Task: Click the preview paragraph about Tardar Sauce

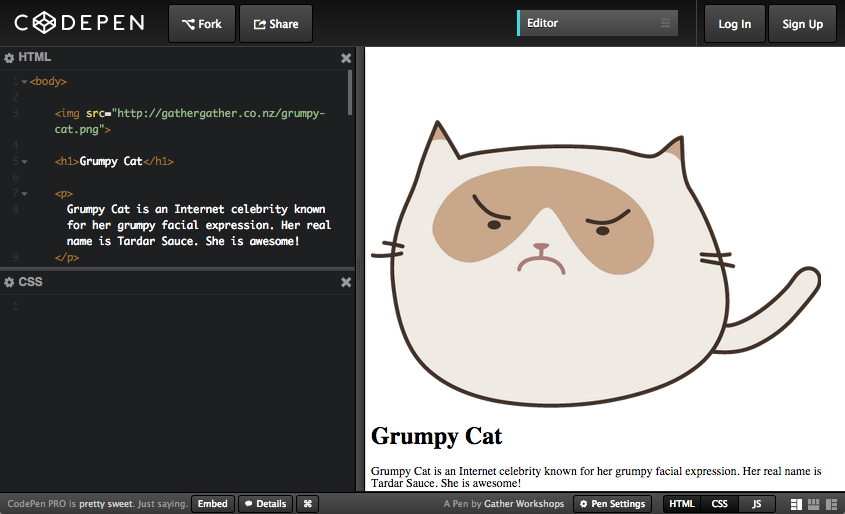Action: coord(596,477)
